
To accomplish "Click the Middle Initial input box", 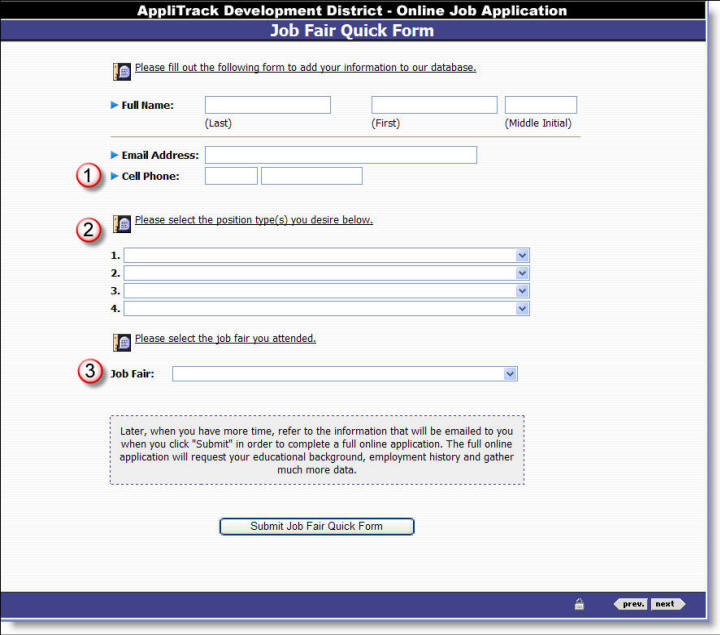I will click(540, 105).
